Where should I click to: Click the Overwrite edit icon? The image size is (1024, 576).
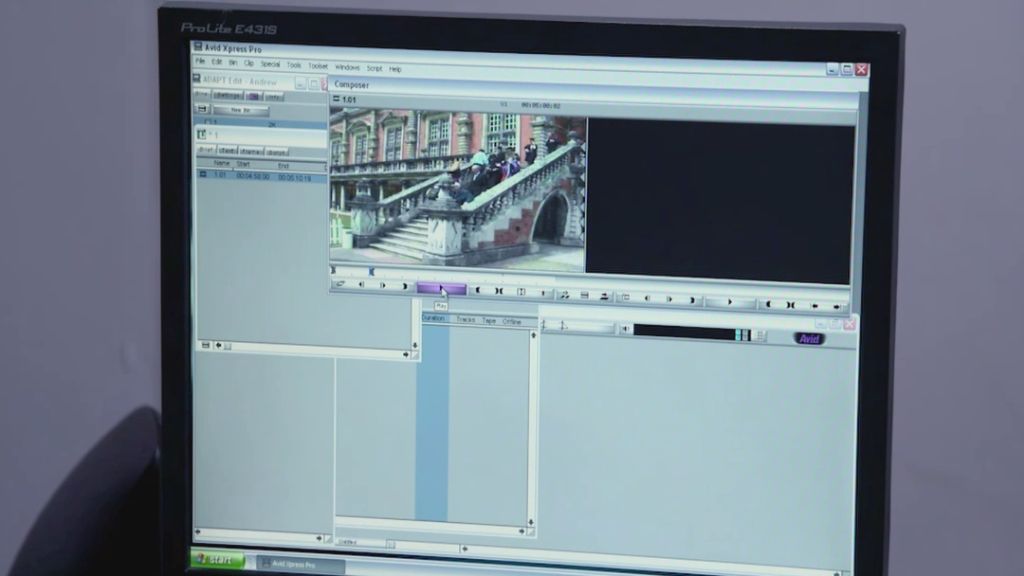pos(584,296)
